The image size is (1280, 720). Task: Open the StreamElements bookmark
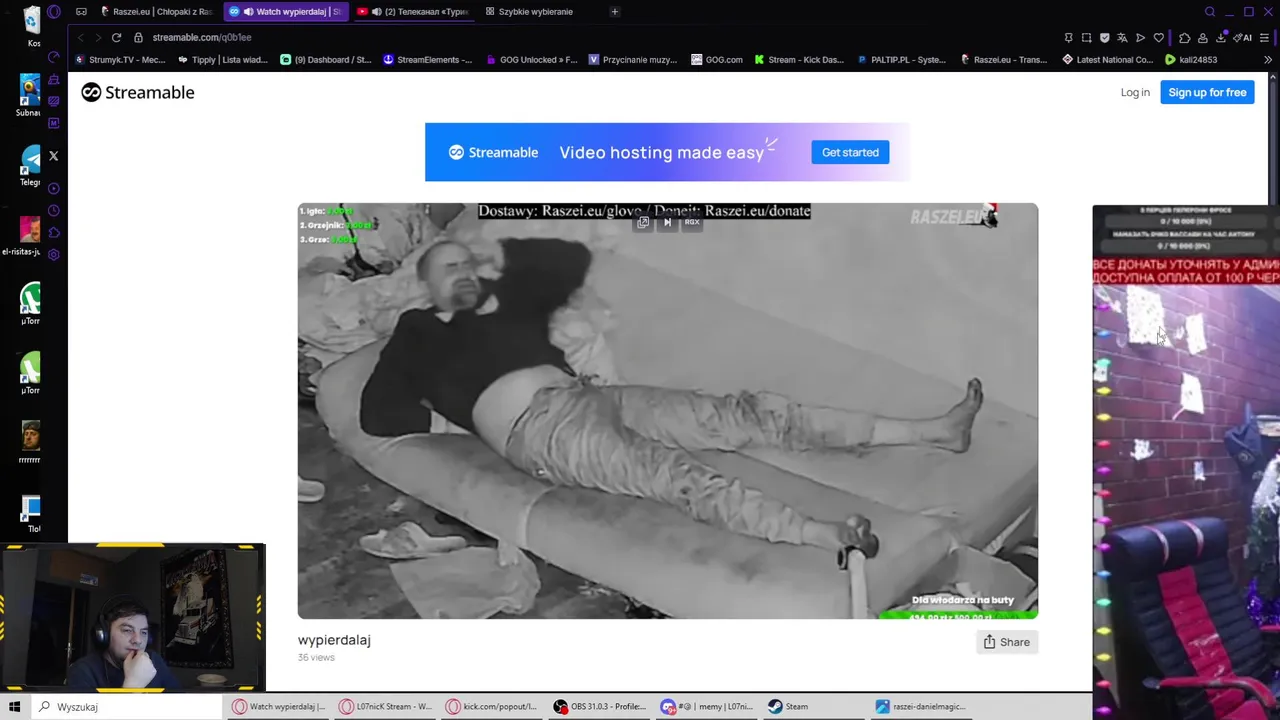pos(428,60)
